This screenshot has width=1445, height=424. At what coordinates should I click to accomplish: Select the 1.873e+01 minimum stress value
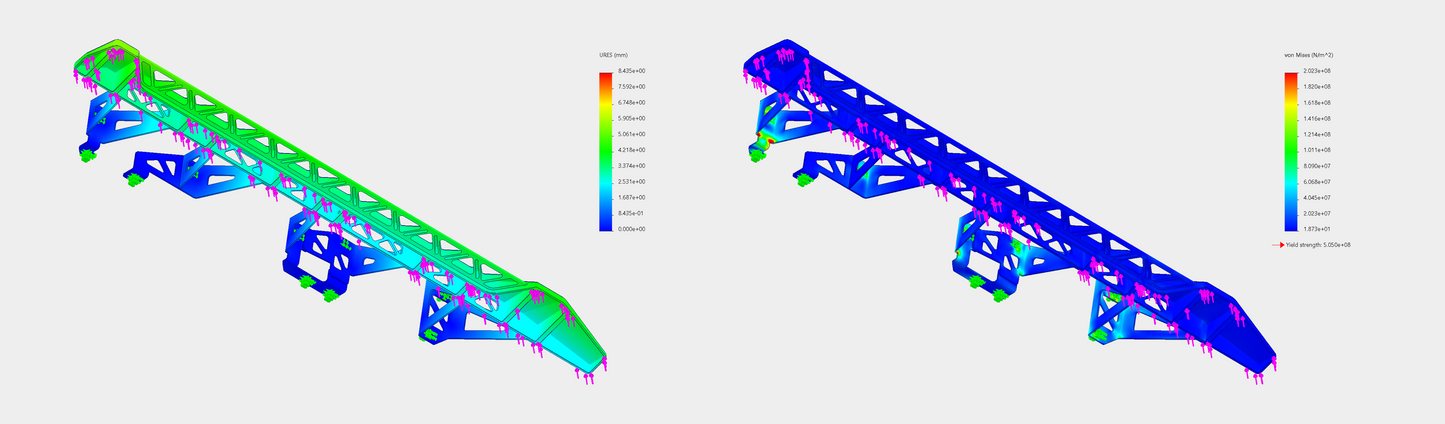[x=1316, y=229]
